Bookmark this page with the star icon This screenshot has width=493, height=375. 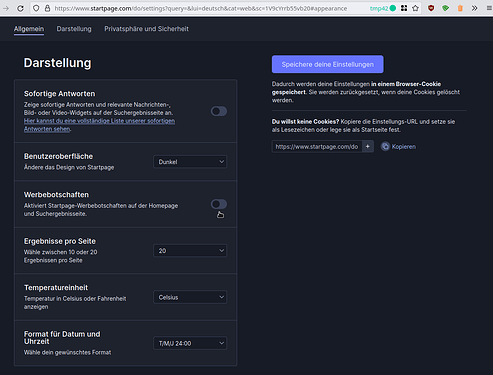[415, 8]
